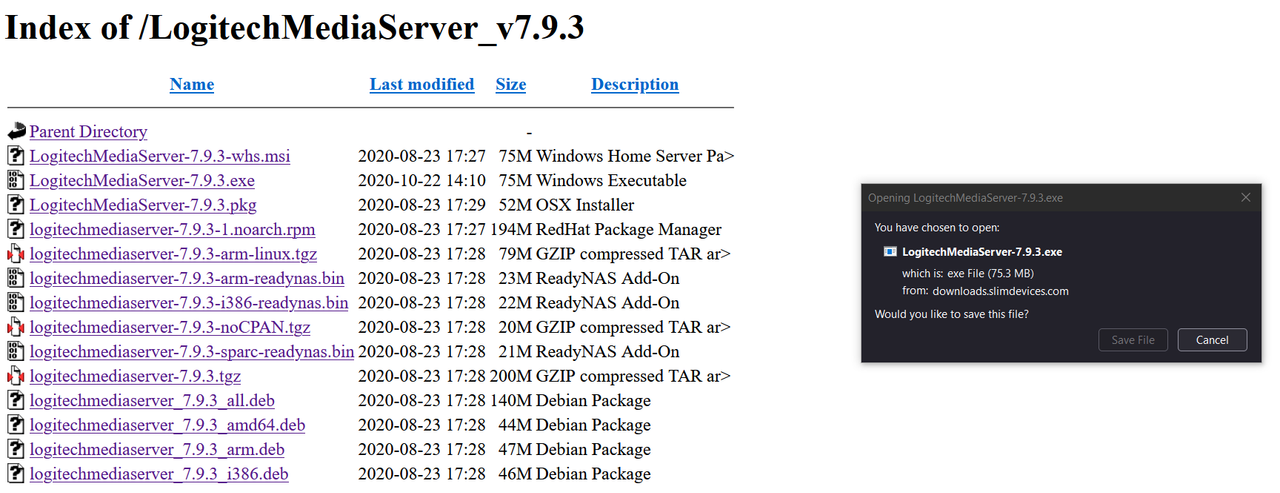Download logitechmediaserver-7.9.3-noCPAN.tgz
Viewport: 1280px width, 493px height.
[170, 327]
